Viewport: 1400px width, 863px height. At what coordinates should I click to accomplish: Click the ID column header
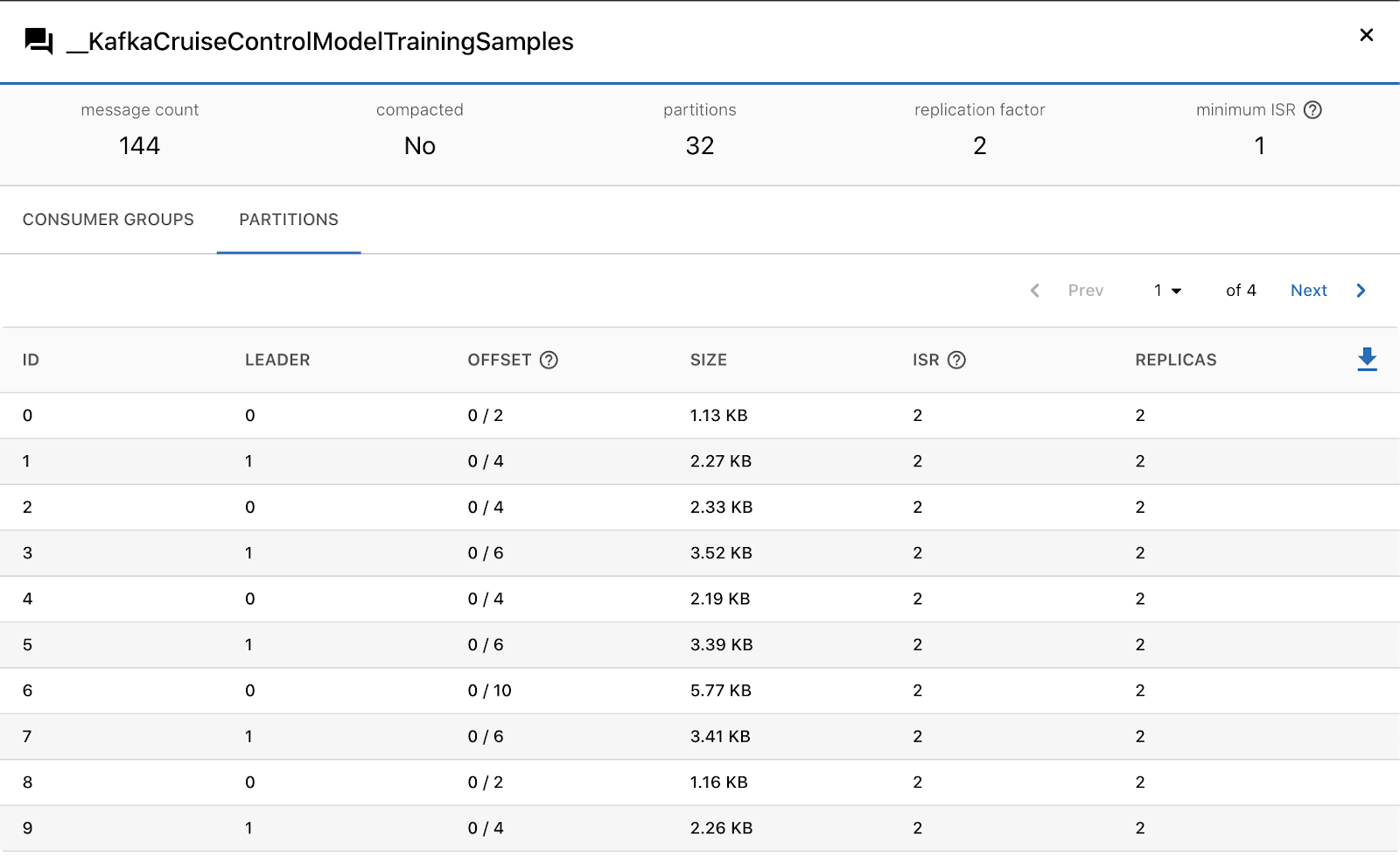pyautogui.click(x=31, y=360)
